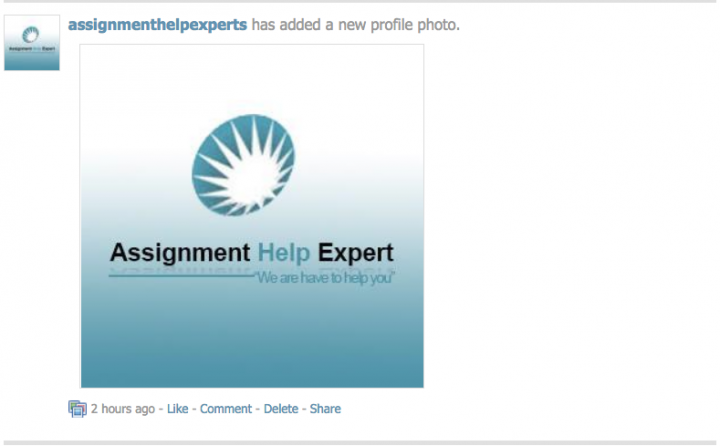Screen dimensions: 720x446
Task: Click the sunburst logo in the small avatar
Action: [31, 34]
